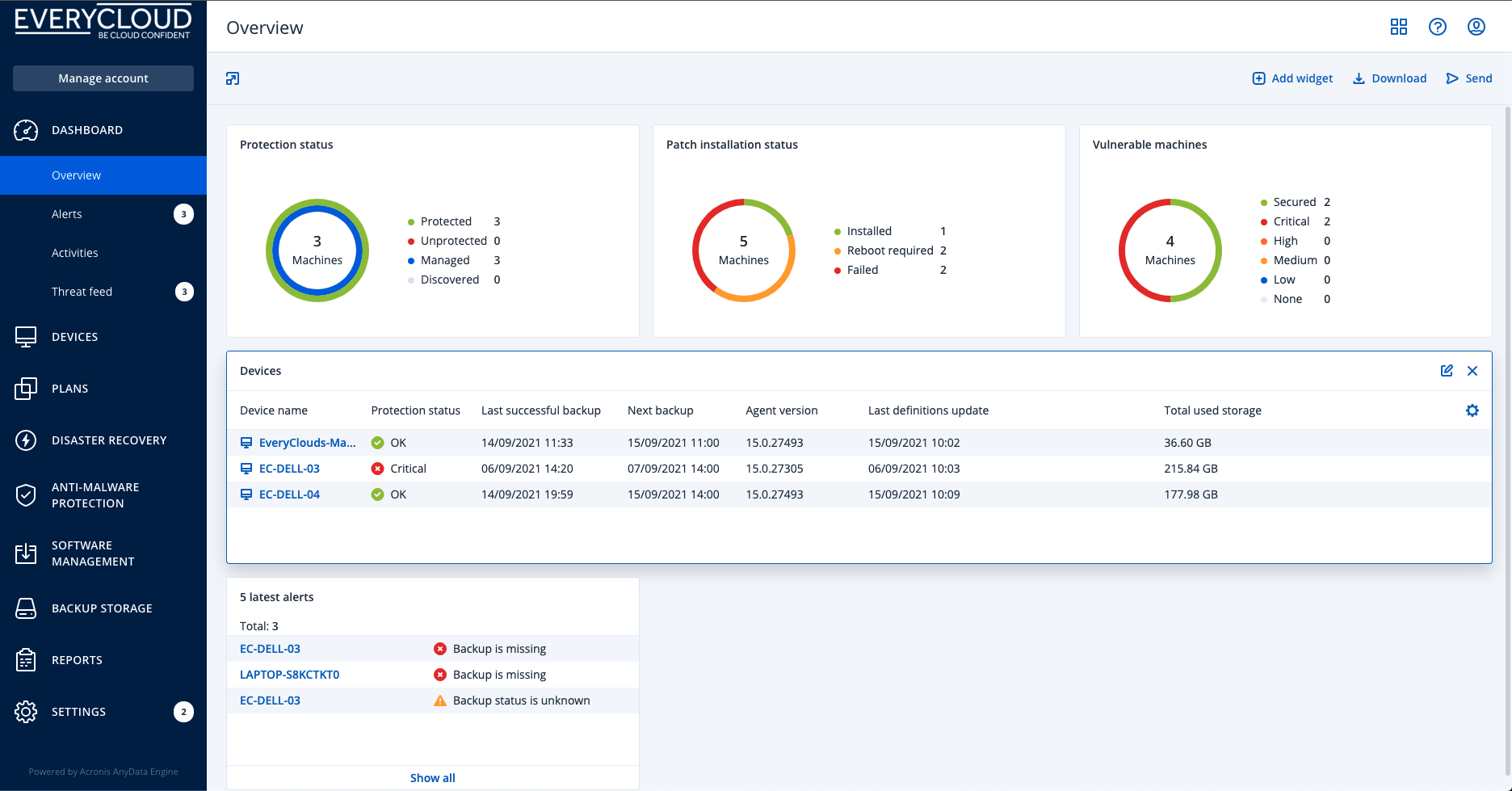
Task: Click the EveryClouds-Ma... device monitor icon
Action: pos(246,443)
